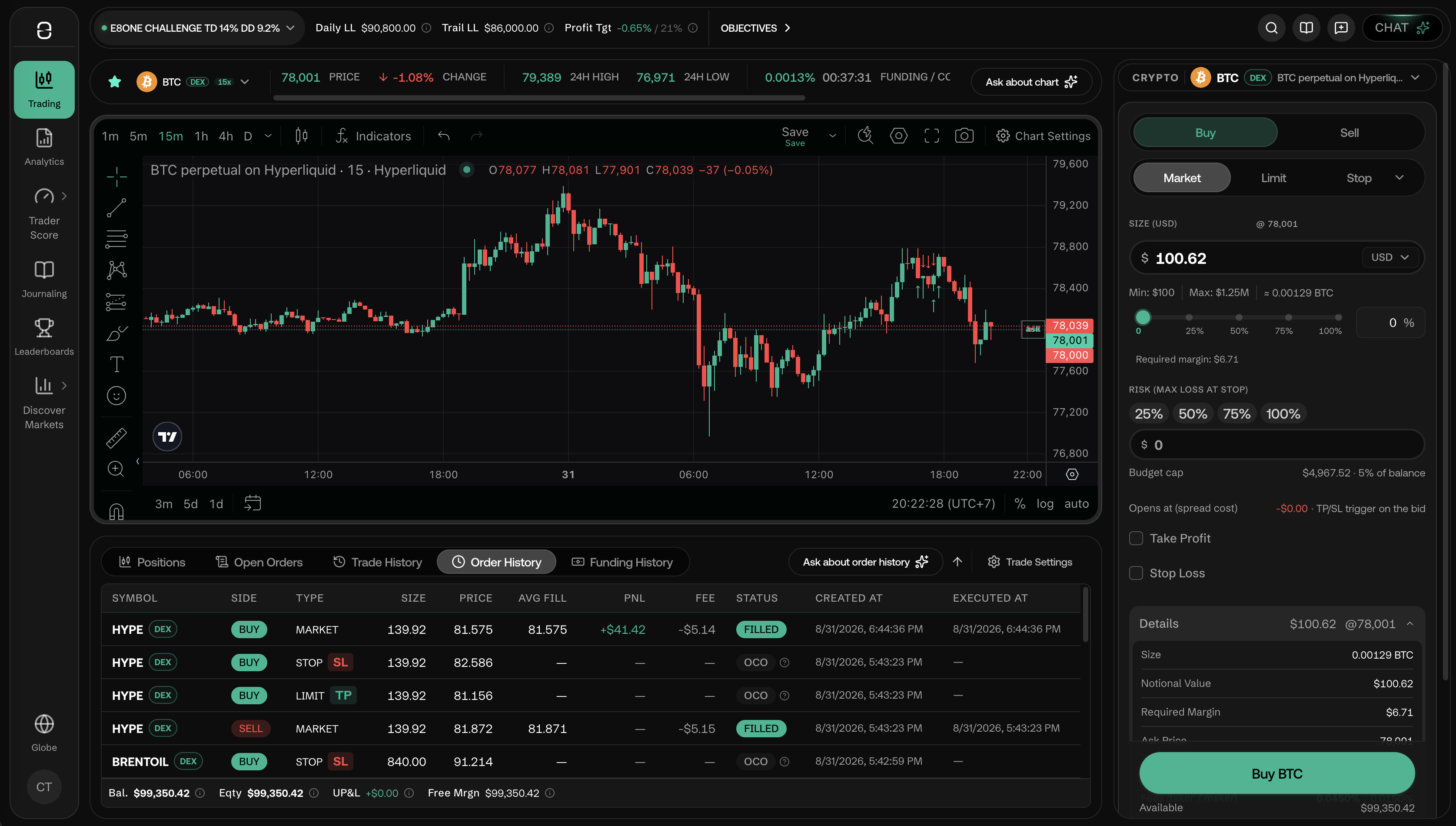Viewport: 1456px width, 826px height.
Task: Toggle the magnet snapping mode
Action: 116,512
